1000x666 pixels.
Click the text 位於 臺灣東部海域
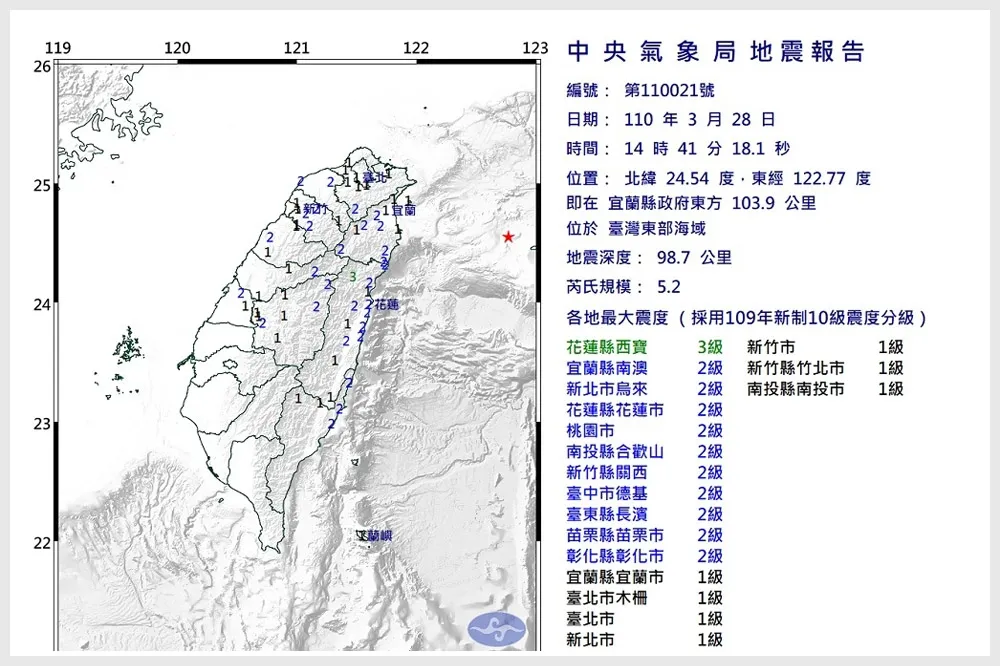[636, 228]
